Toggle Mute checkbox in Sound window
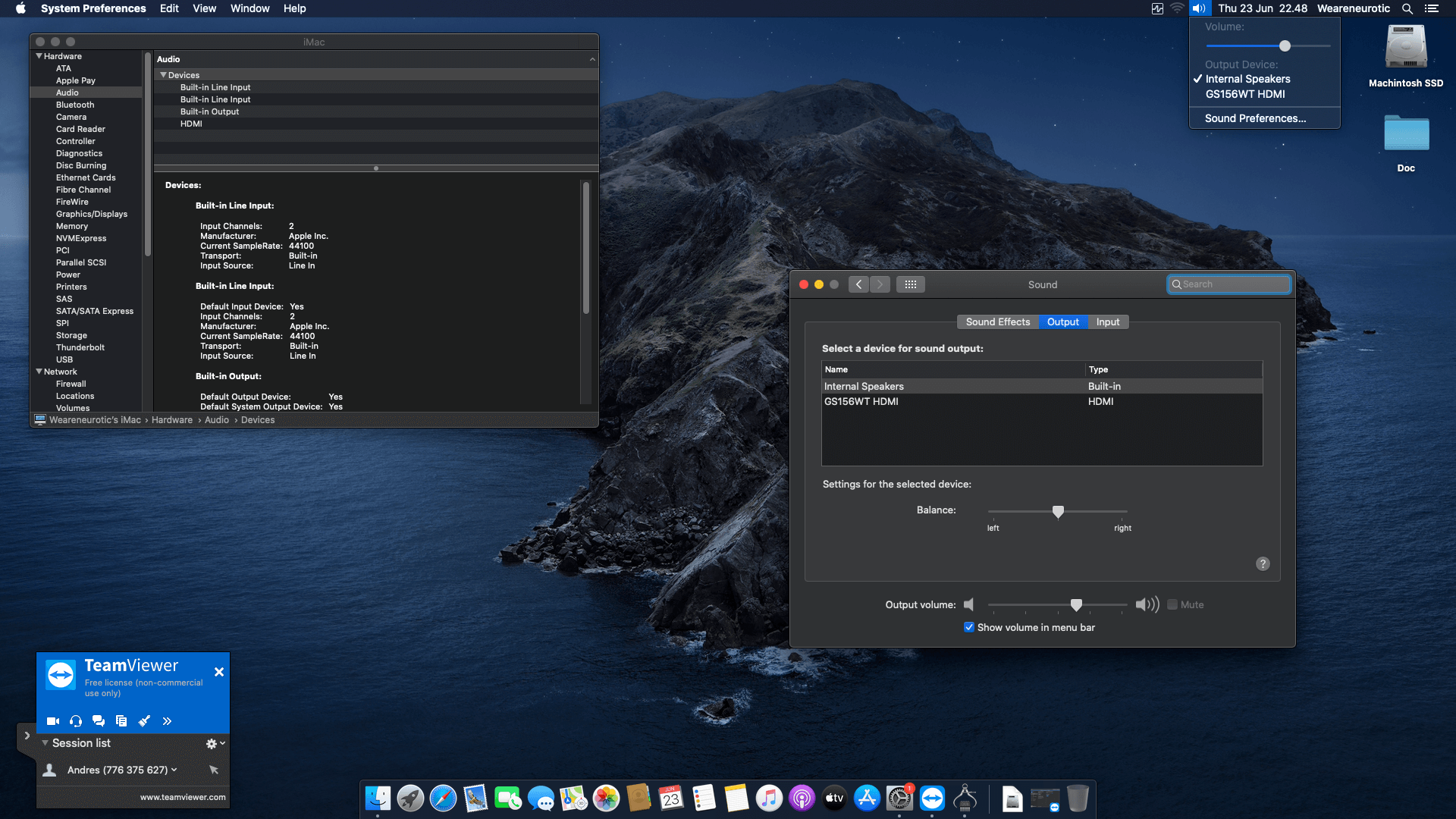 pos(1172,604)
